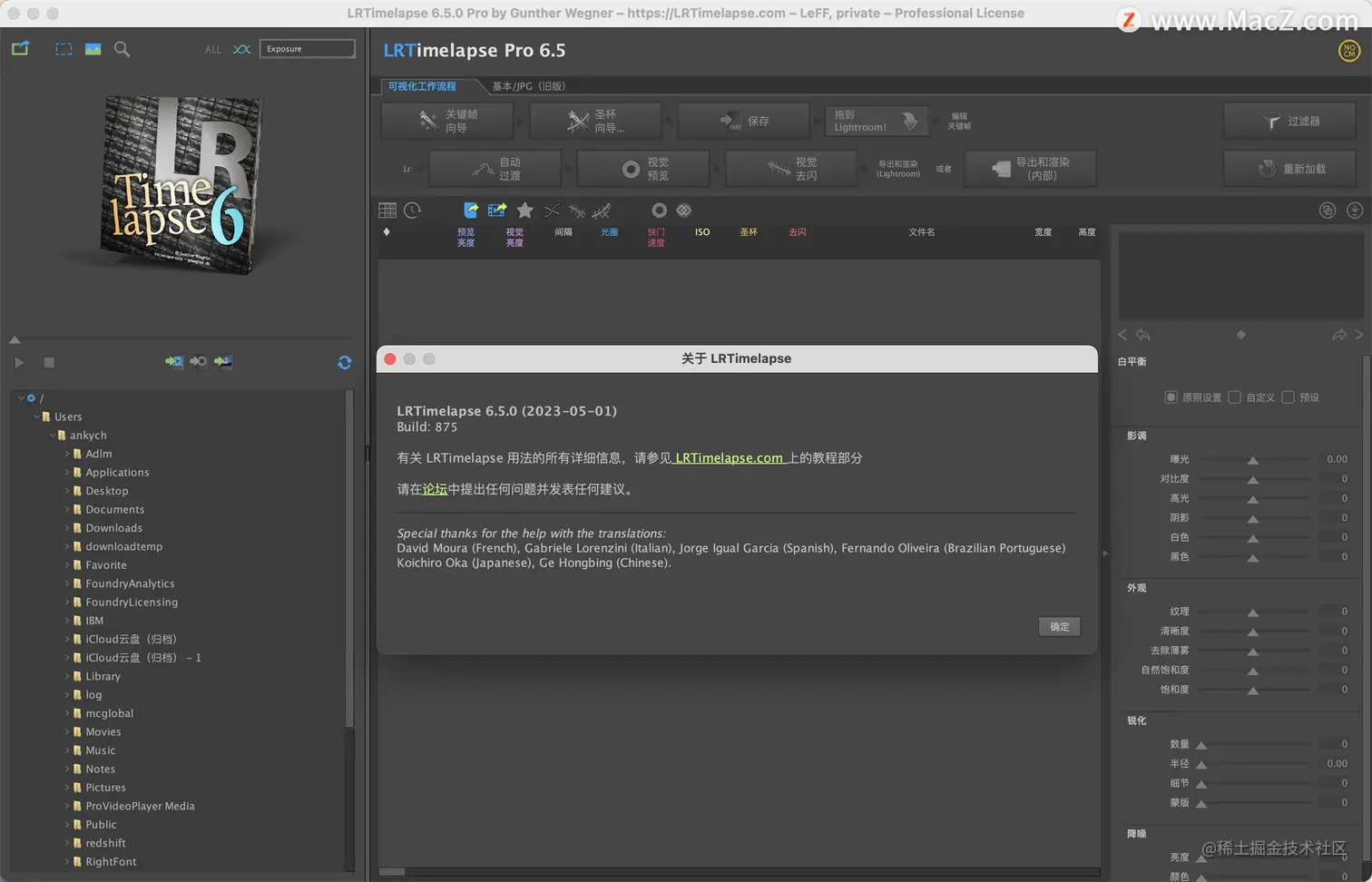Click the preview timeline position marker
The image size is (1372, 882).
tap(15, 340)
